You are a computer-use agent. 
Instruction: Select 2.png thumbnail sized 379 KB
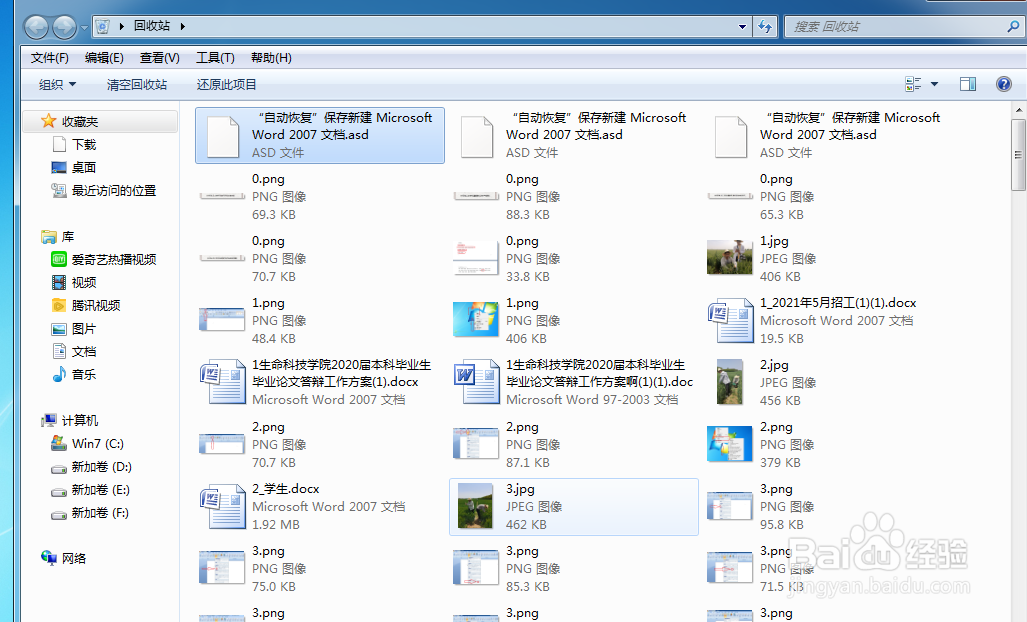(730, 444)
